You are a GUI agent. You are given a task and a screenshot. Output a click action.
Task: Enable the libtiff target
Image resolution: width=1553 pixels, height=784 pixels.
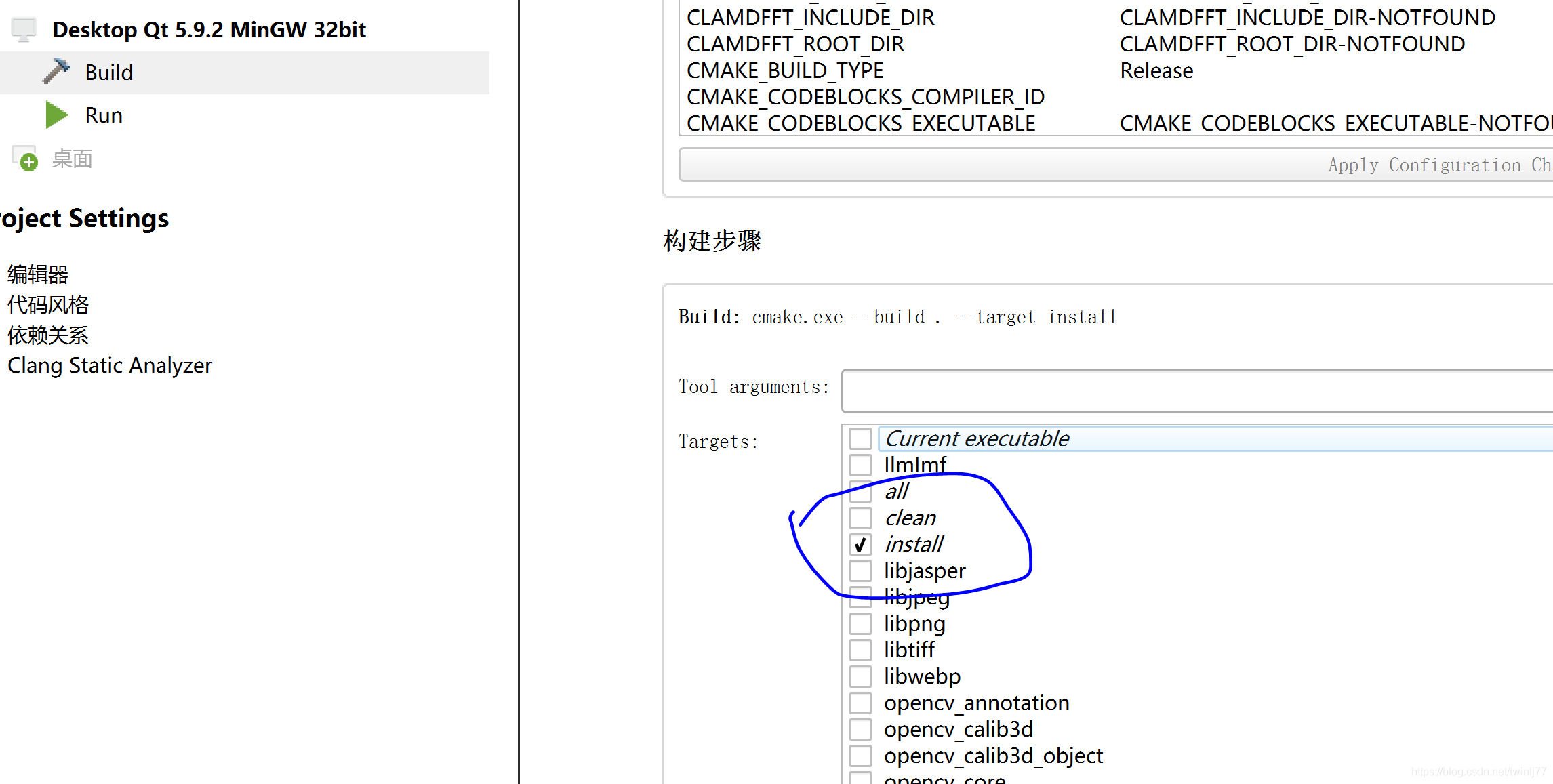coord(860,649)
